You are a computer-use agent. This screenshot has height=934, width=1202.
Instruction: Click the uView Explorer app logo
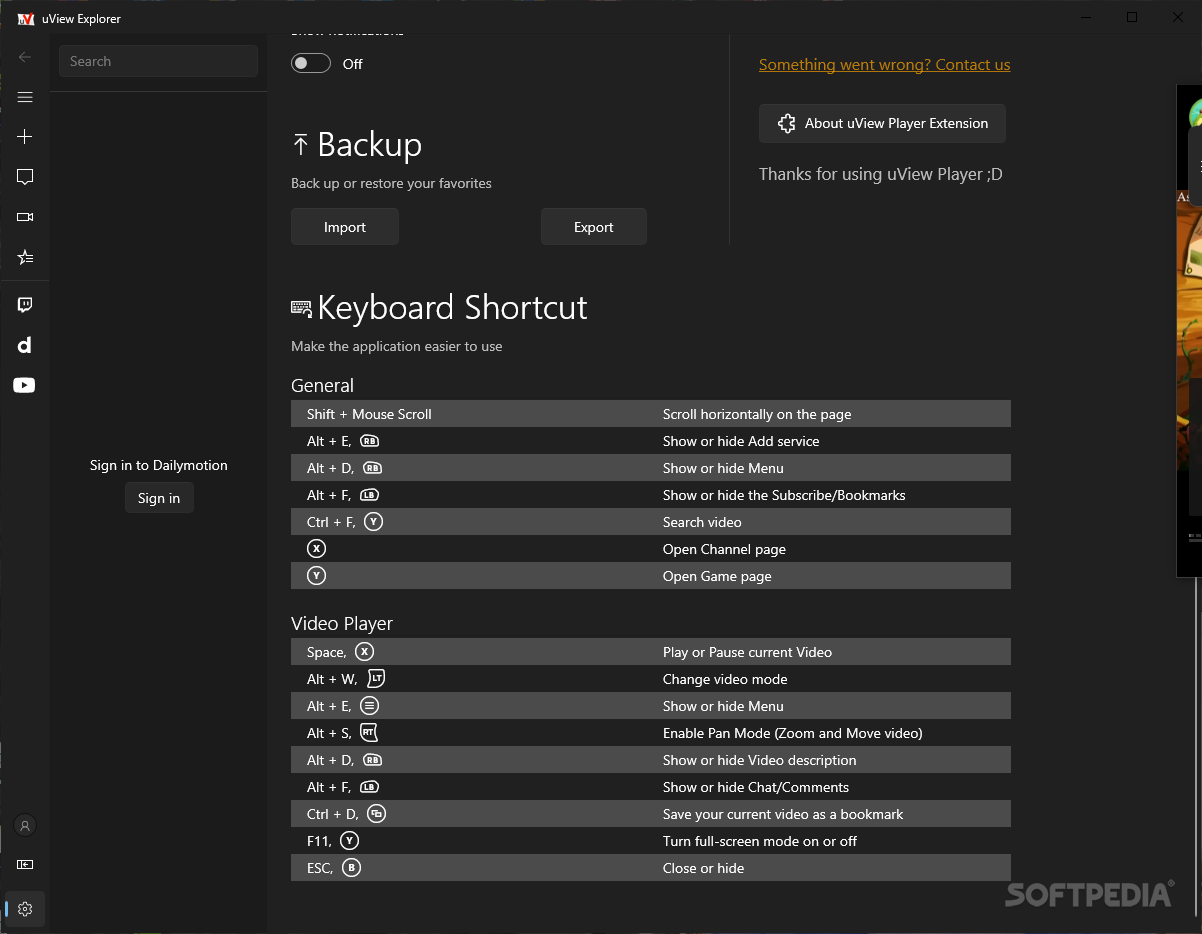click(26, 19)
